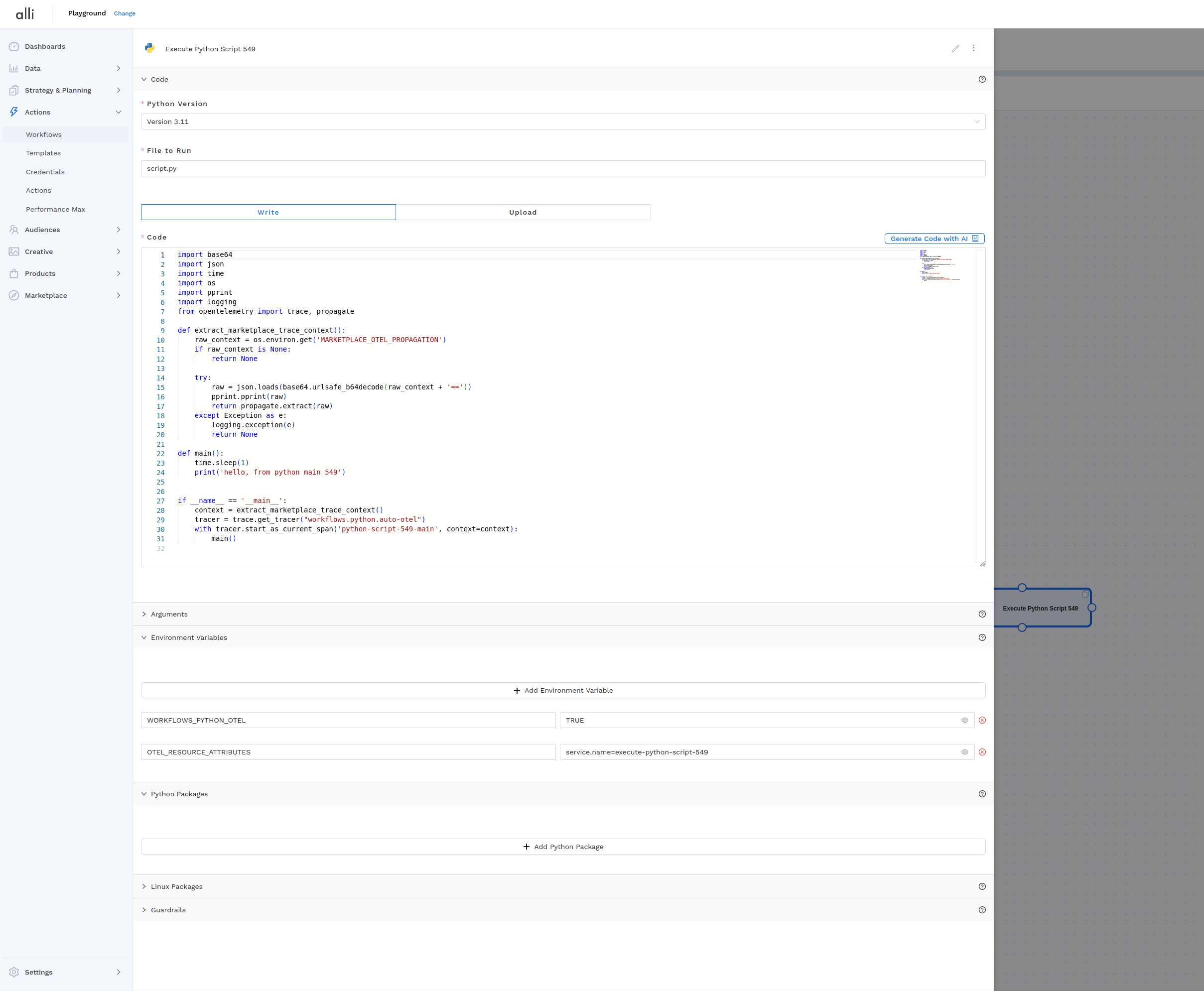Click the Change link beside Playground
1204x991 pixels.
[x=125, y=13]
